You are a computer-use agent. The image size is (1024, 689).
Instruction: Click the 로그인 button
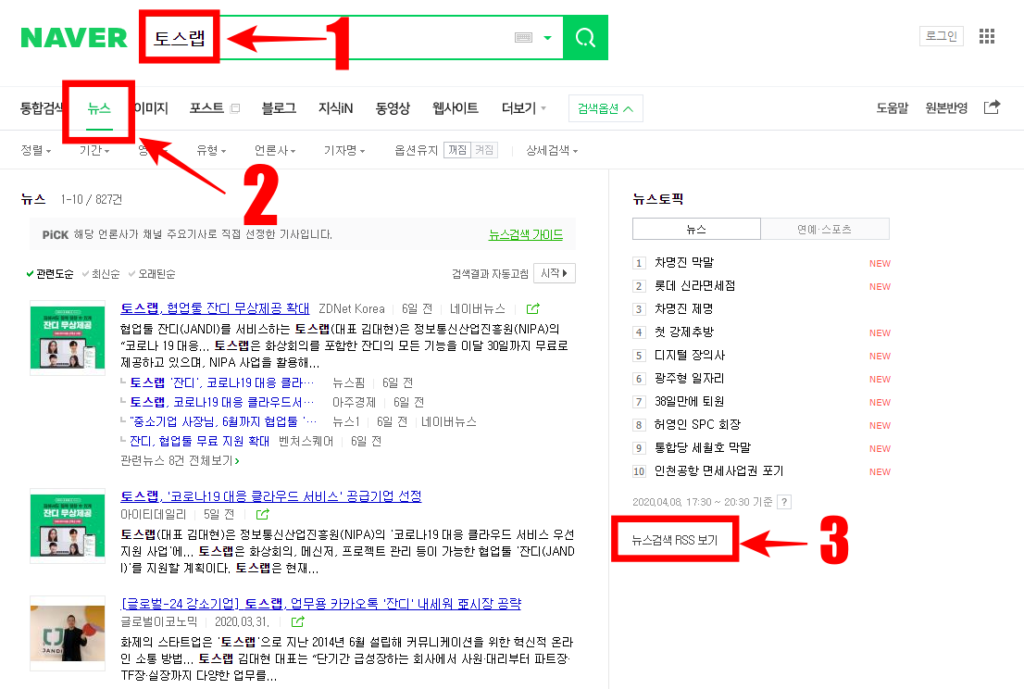[941, 36]
